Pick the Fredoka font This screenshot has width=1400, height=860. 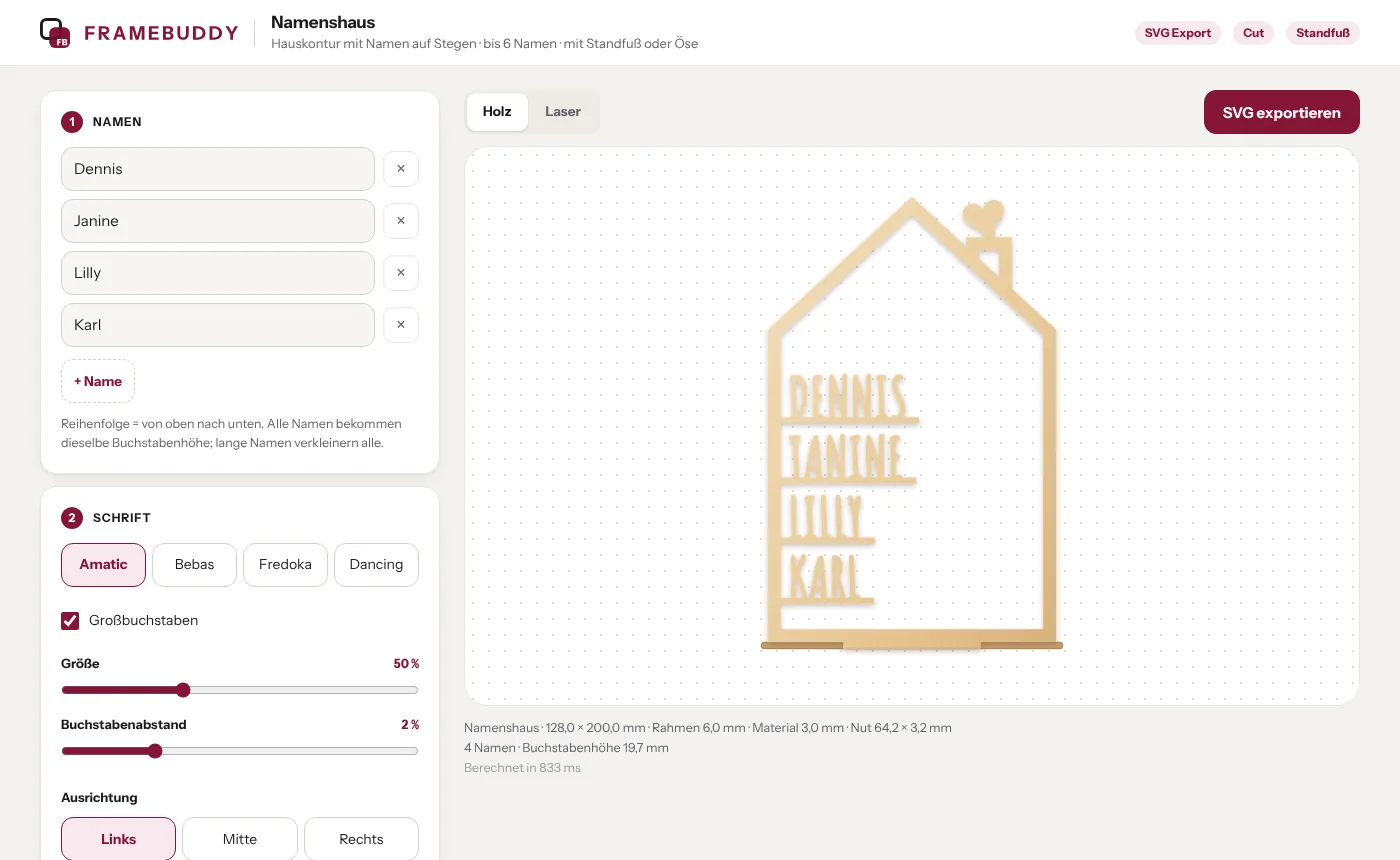285,565
